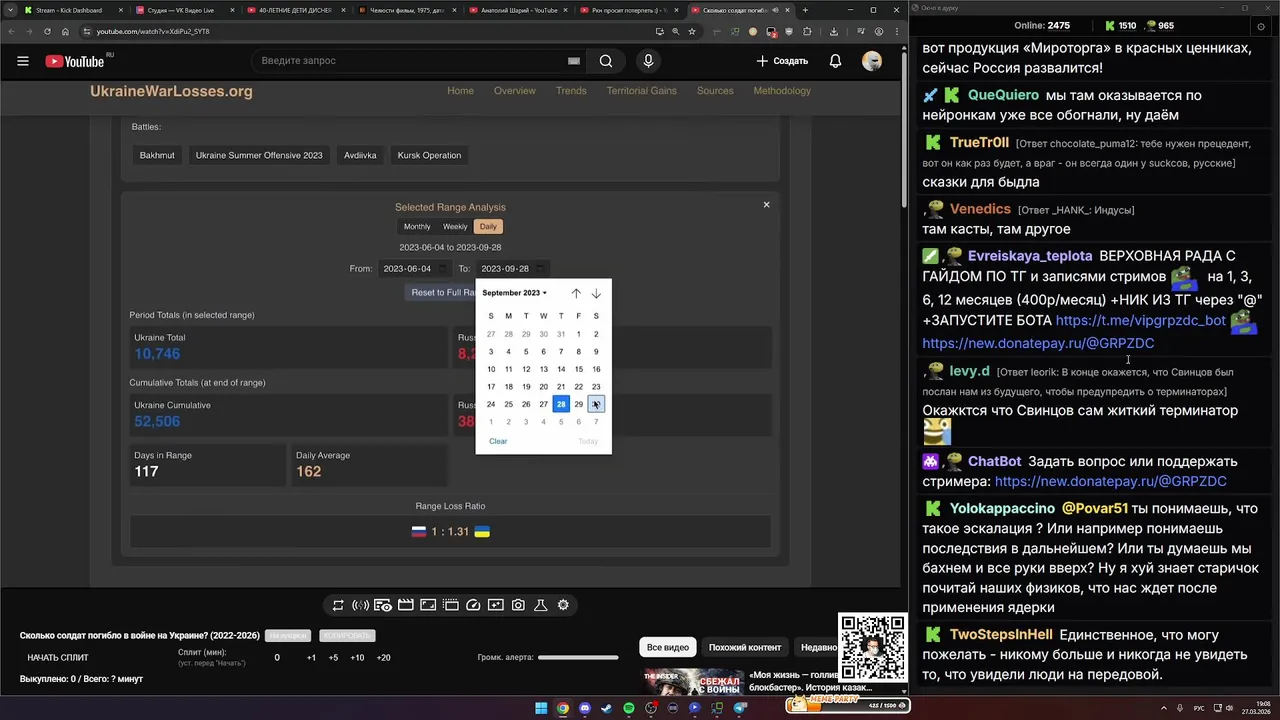Open the on-screen keyboard icon in search box
The width and height of the screenshot is (1280, 720).
coord(574,61)
